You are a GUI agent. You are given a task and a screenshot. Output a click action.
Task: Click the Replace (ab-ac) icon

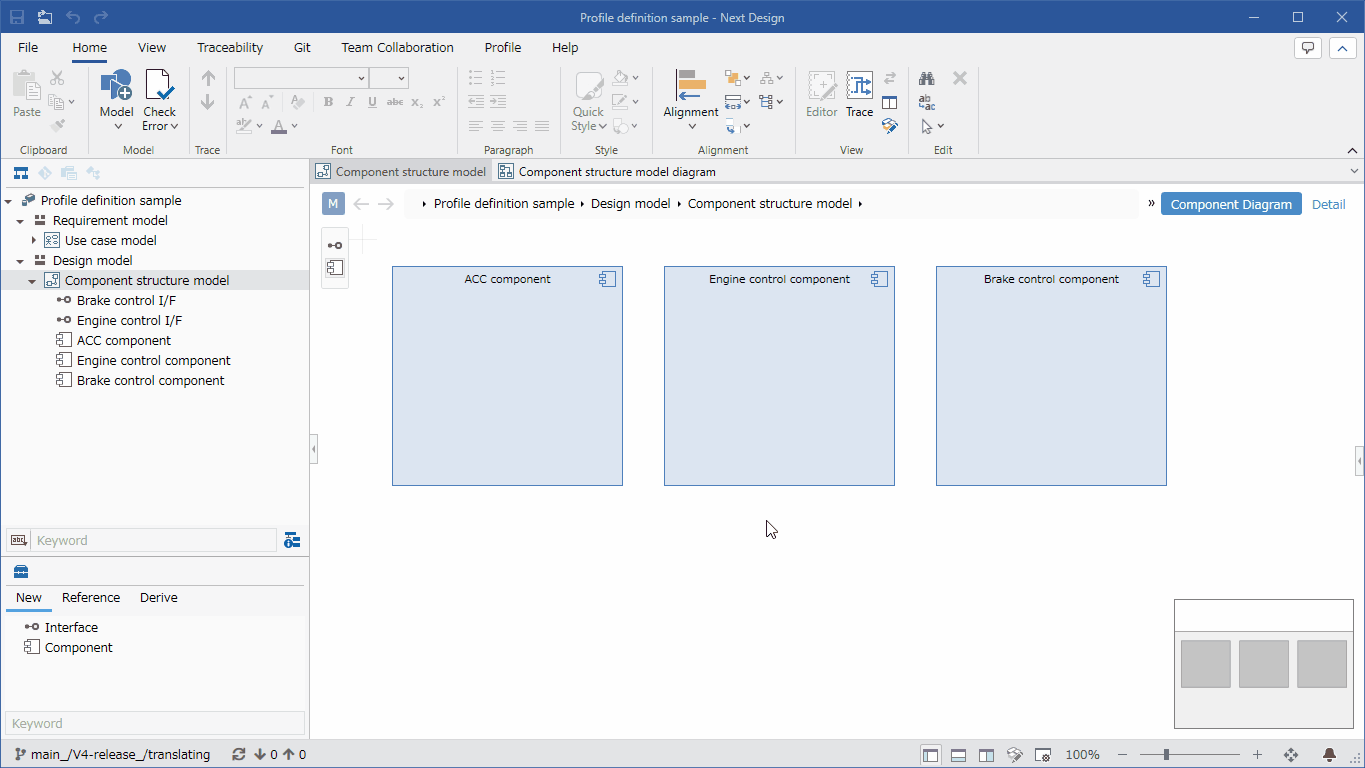point(927,102)
